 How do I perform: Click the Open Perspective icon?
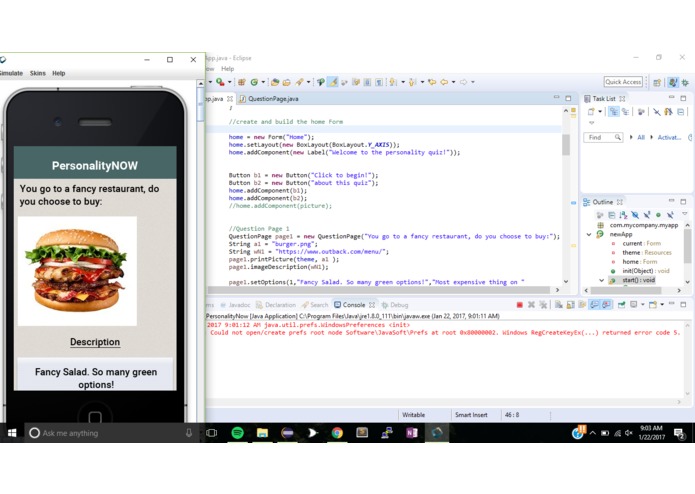click(657, 82)
